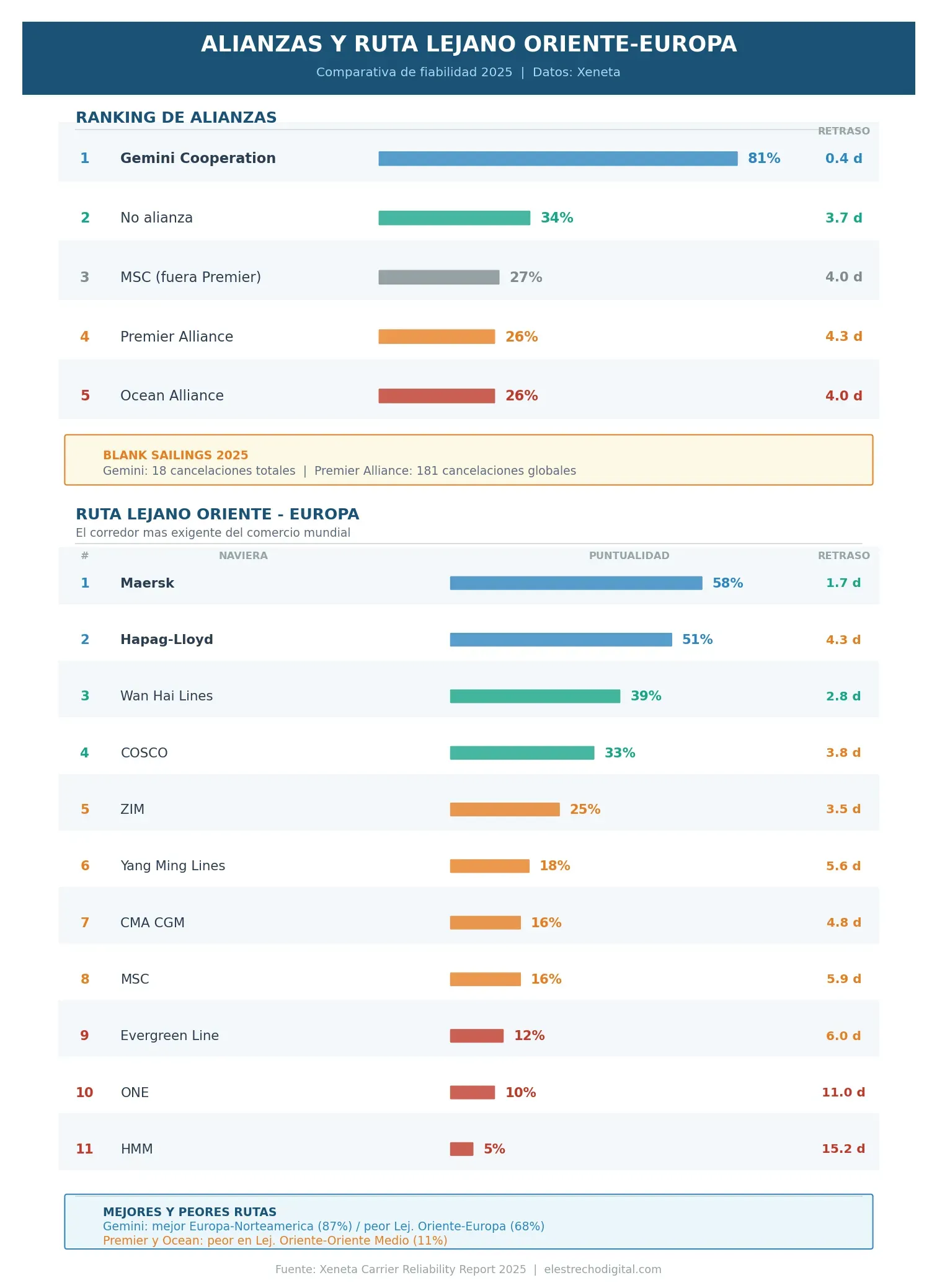Click the '4.3 d' delay for Premier Alliance
Image resolution: width=937 pixels, height=1288 pixels.
pyautogui.click(x=843, y=337)
